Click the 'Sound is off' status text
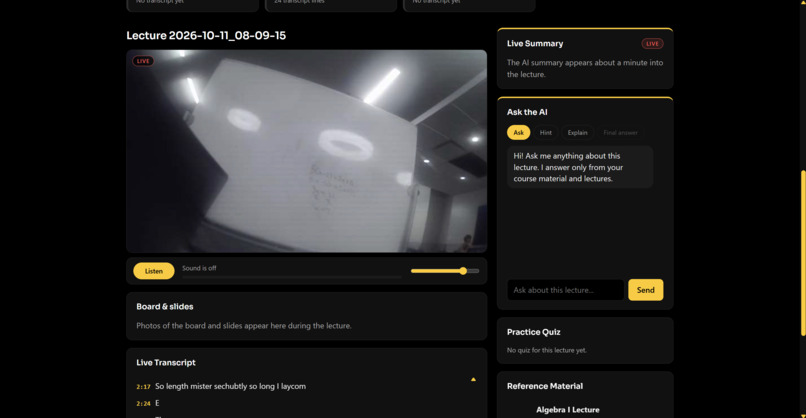Image resolution: width=806 pixels, height=418 pixels. 199,268
